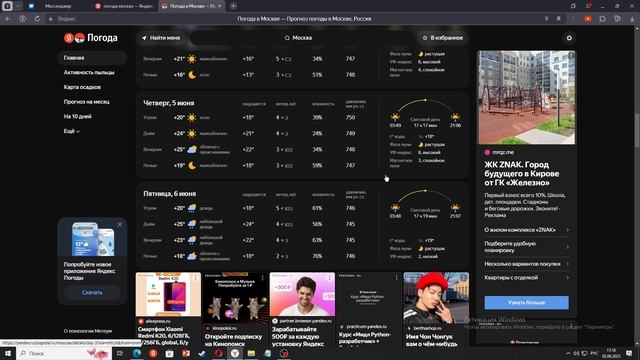Close the Погода в Москве tab
The width and height of the screenshot is (640, 360).
220,6
